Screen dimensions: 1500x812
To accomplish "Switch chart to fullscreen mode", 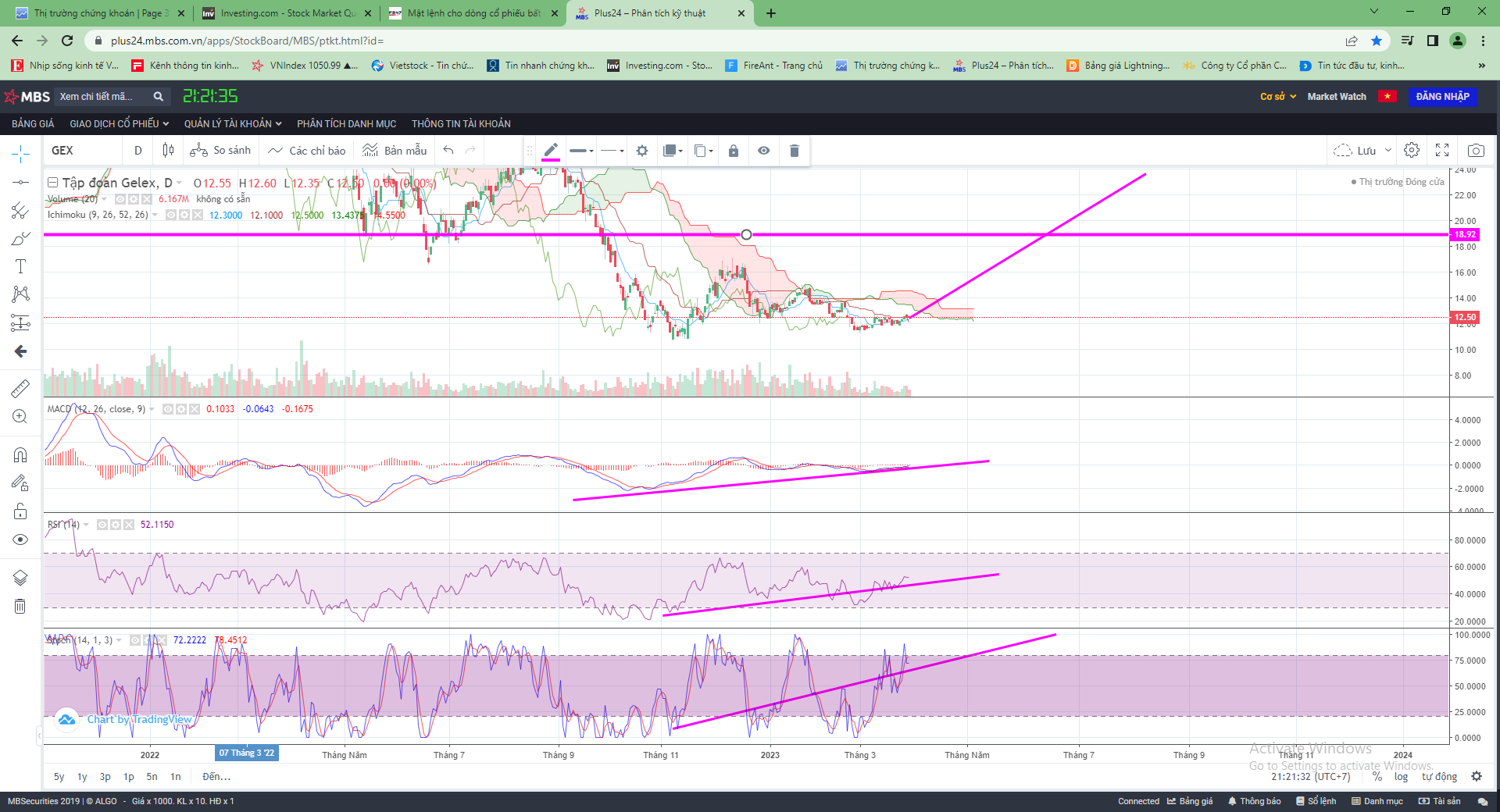I will (1442, 150).
